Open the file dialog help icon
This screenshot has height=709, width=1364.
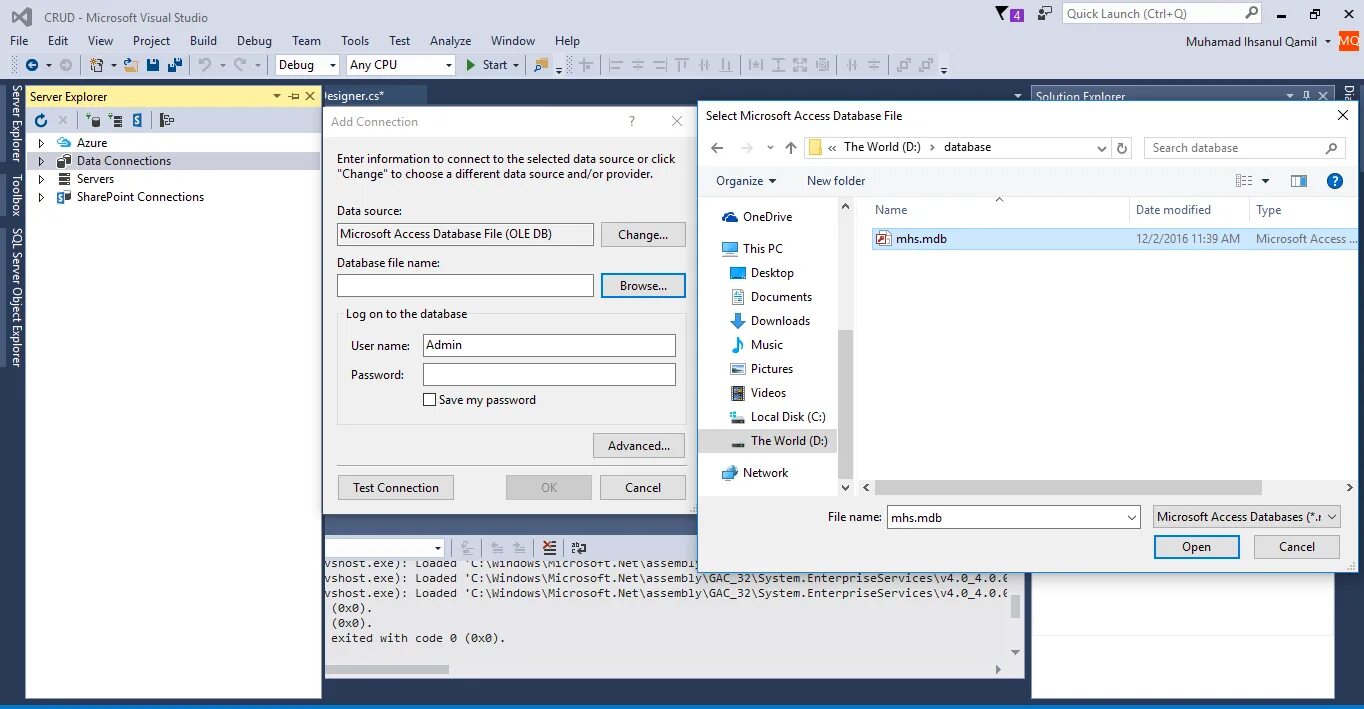[1334, 181]
